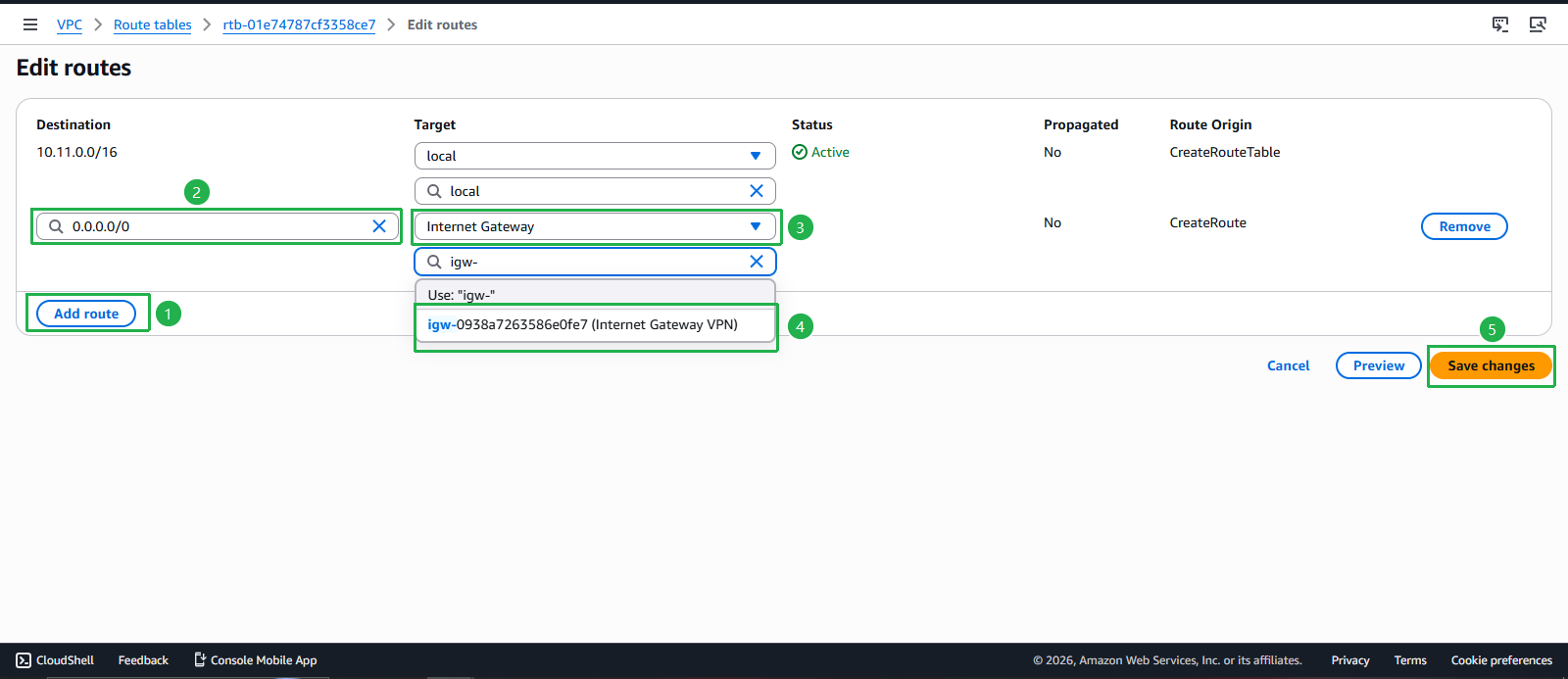Open rtb-01e74787cf3358ce7 breadcrumb link
Image resolution: width=1568 pixels, height=679 pixels.
299,24
